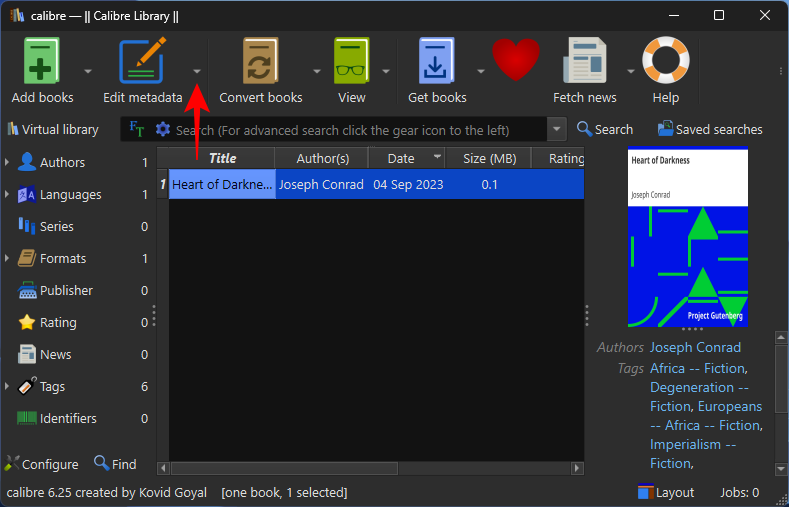Click the Search button
Viewport: 789px width, 507px height.
(605, 129)
